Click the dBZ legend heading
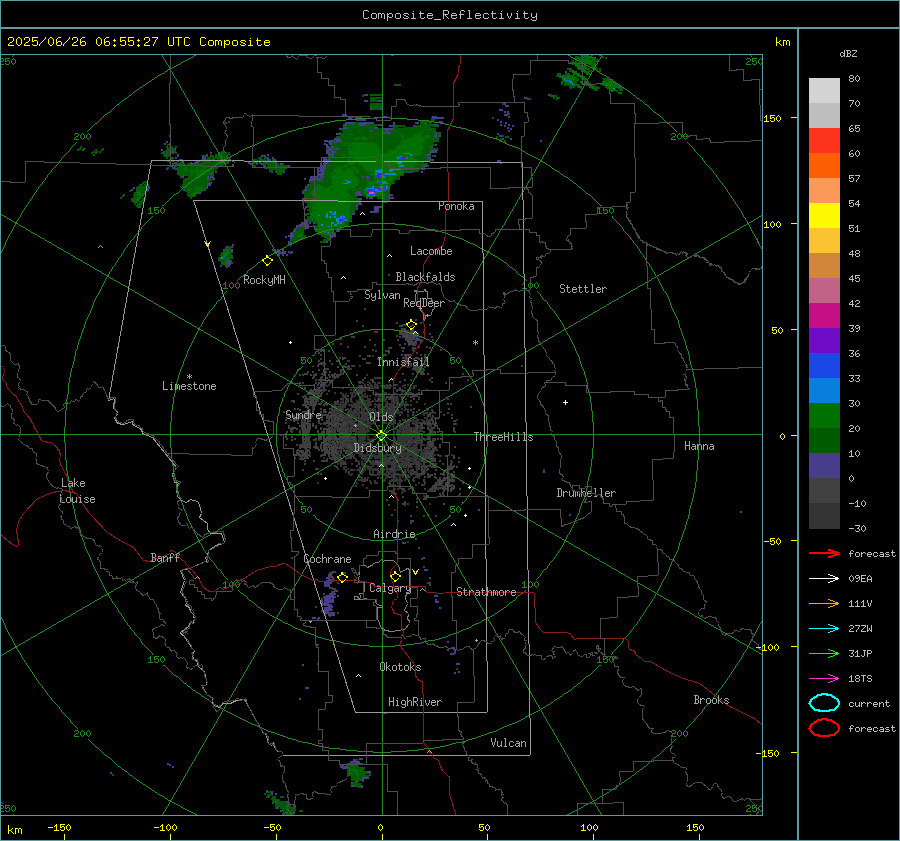Viewport: 900px width, 841px height. point(848,53)
